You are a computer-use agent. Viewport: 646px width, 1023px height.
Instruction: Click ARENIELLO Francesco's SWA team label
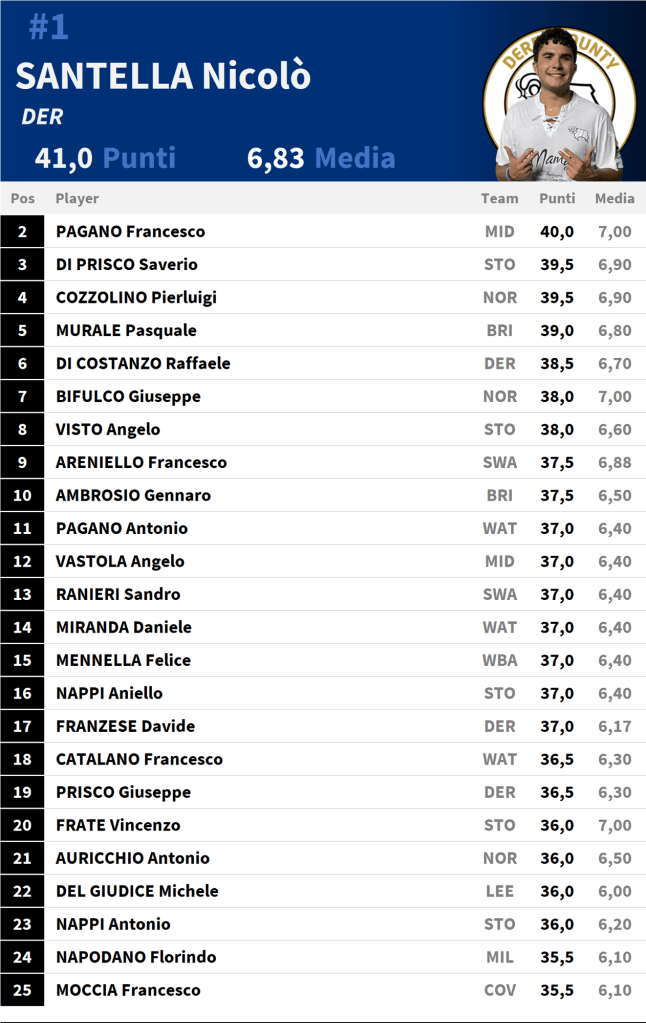point(499,462)
